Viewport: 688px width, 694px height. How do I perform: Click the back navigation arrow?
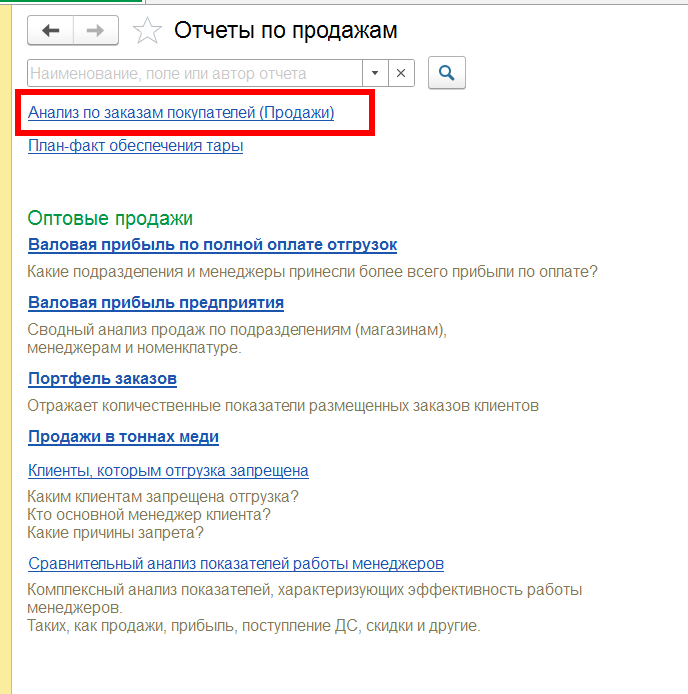click(x=50, y=31)
